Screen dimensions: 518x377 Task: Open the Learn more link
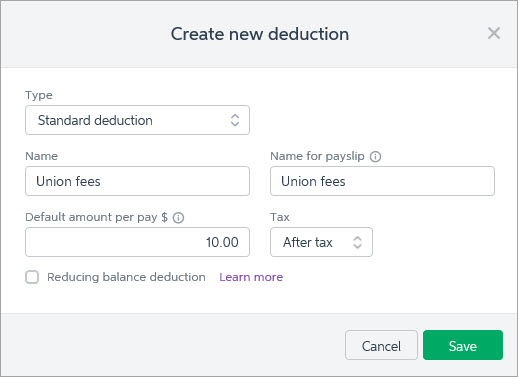[x=251, y=277]
